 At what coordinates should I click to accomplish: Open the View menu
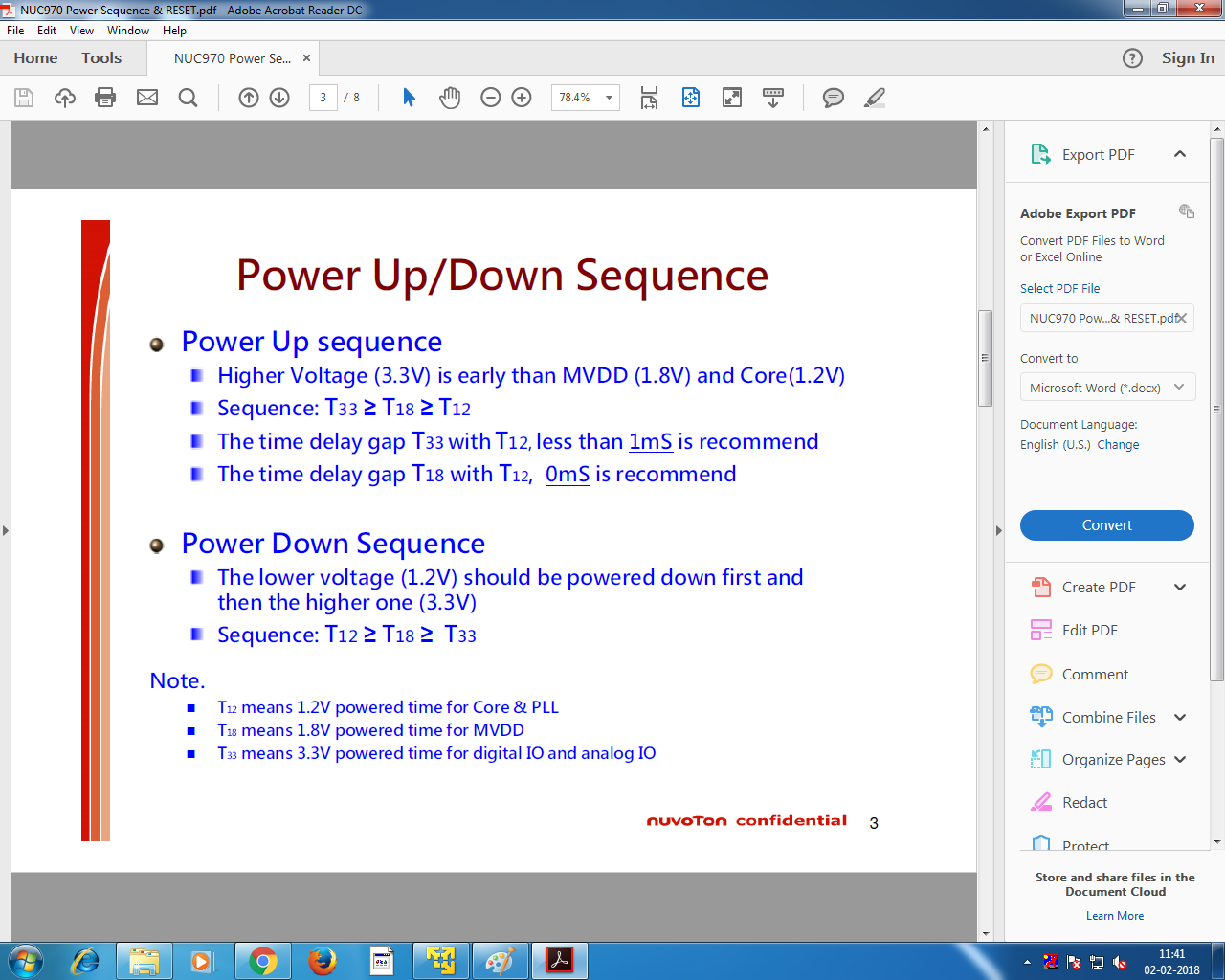coord(81,31)
